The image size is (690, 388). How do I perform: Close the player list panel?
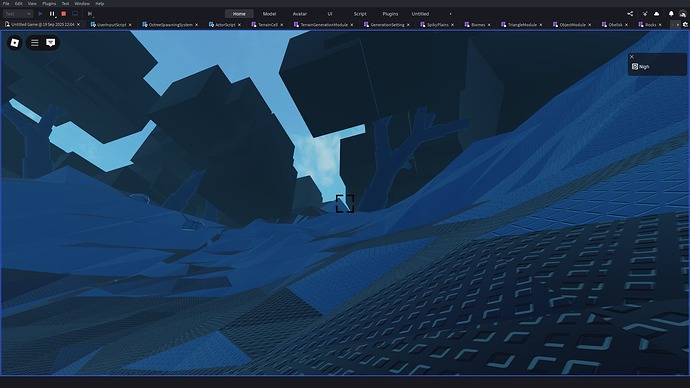[x=632, y=57]
